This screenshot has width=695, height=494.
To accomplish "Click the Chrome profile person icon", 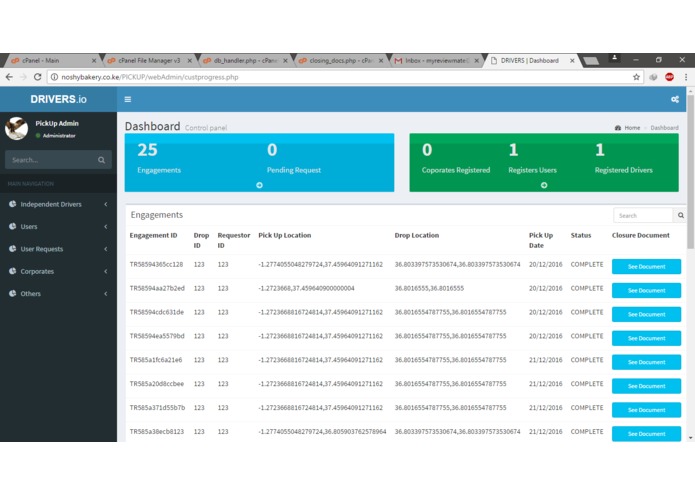I will tap(614, 58).
